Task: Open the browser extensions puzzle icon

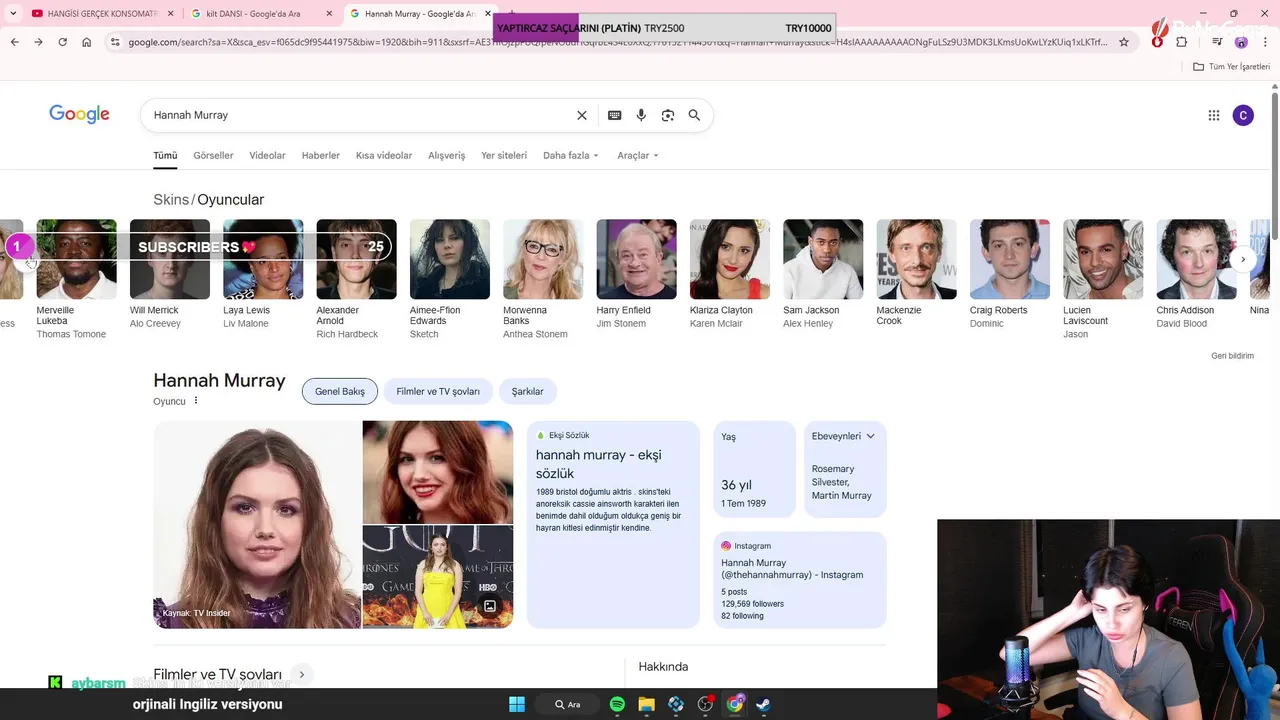Action: pos(1182,42)
